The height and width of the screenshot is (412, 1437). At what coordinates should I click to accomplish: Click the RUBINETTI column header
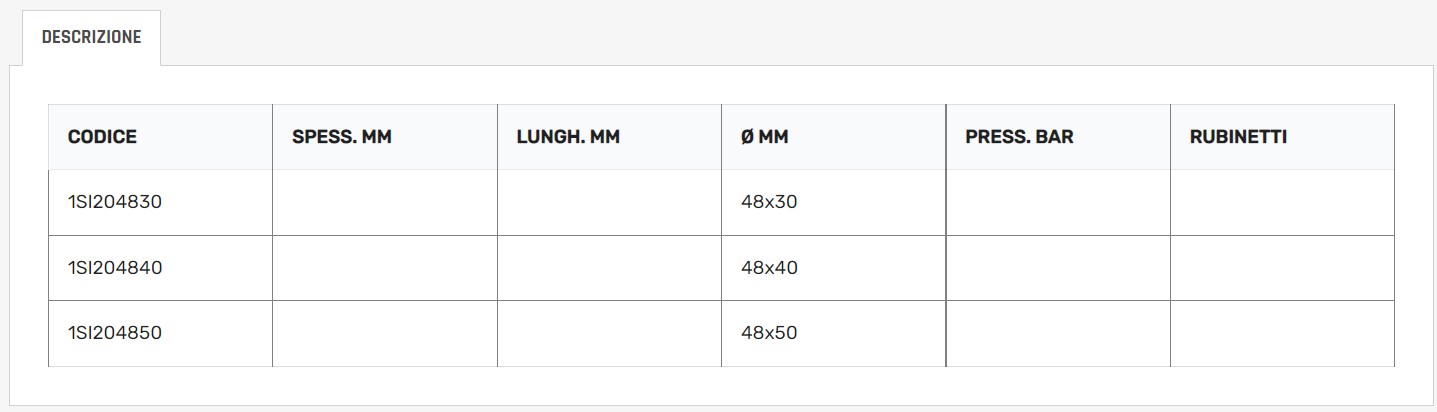click(1237, 137)
